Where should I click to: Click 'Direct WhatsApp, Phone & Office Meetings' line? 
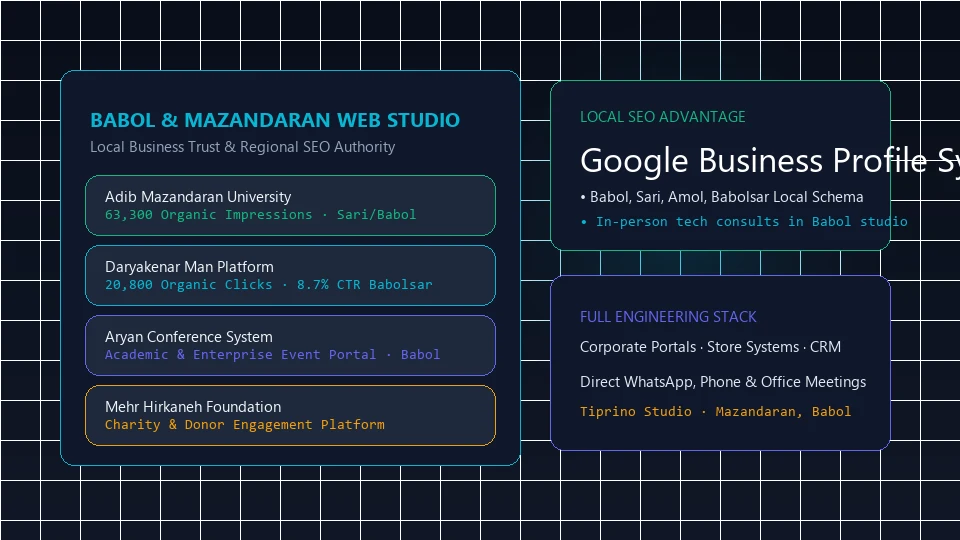pyautogui.click(x=723, y=382)
